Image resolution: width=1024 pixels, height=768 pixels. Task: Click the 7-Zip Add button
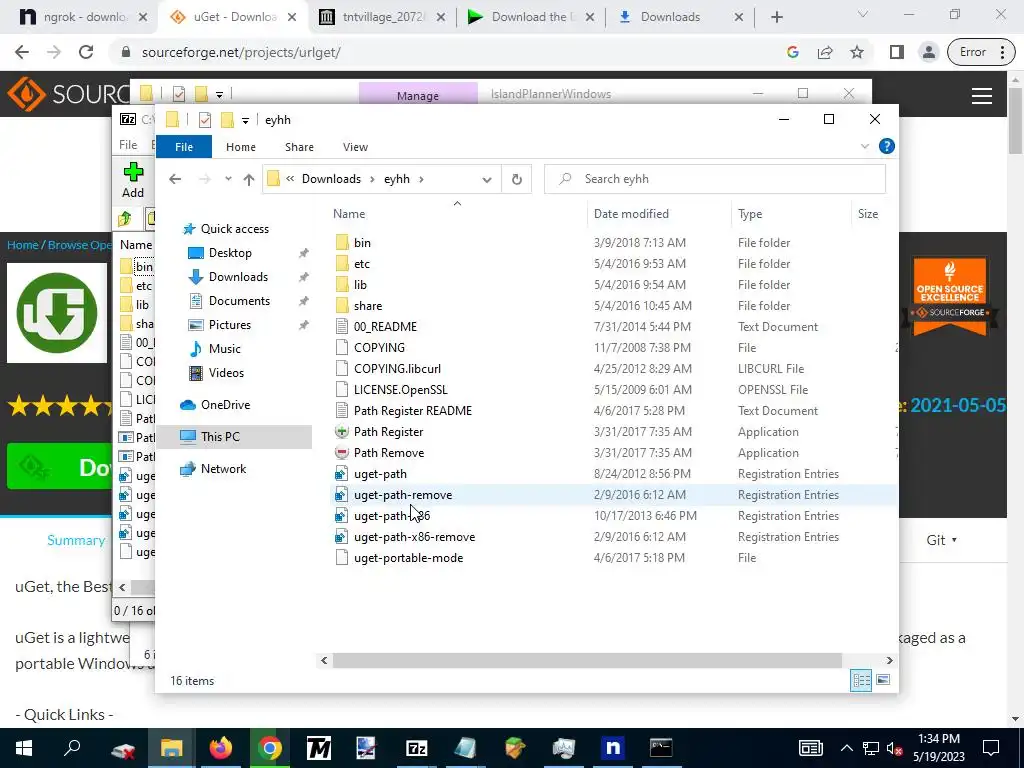pyautogui.click(x=133, y=180)
